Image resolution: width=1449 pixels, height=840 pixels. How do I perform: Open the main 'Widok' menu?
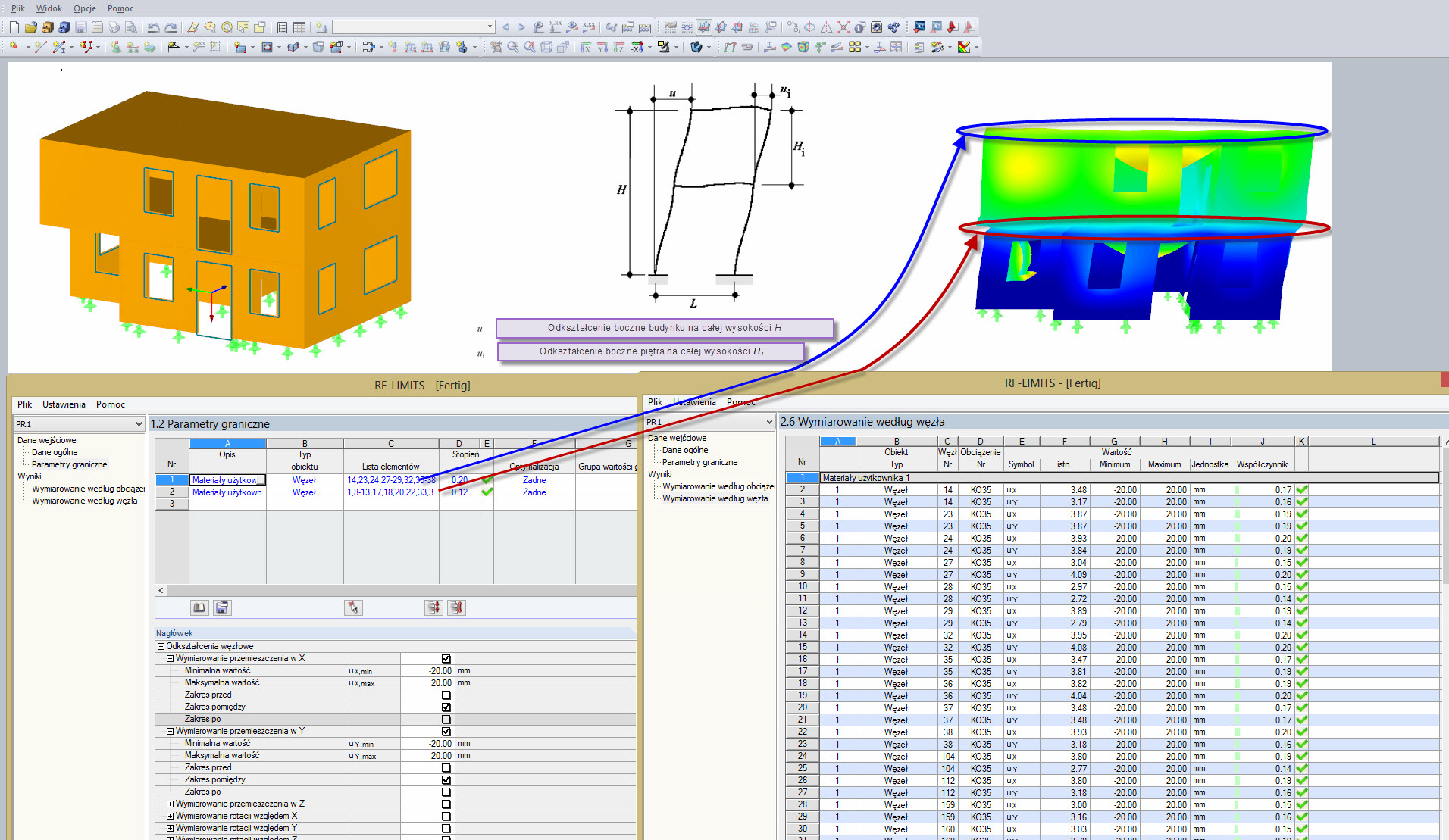pyautogui.click(x=49, y=8)
